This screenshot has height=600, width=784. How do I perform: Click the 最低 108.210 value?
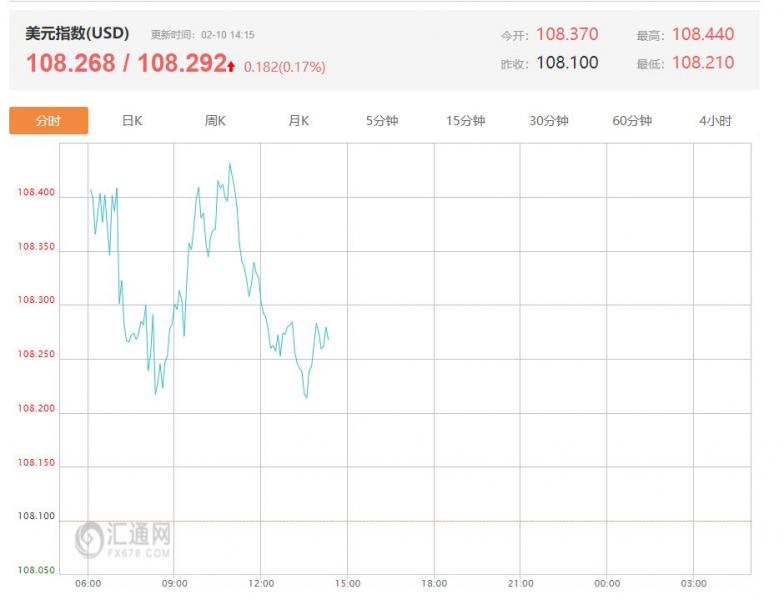703,62
